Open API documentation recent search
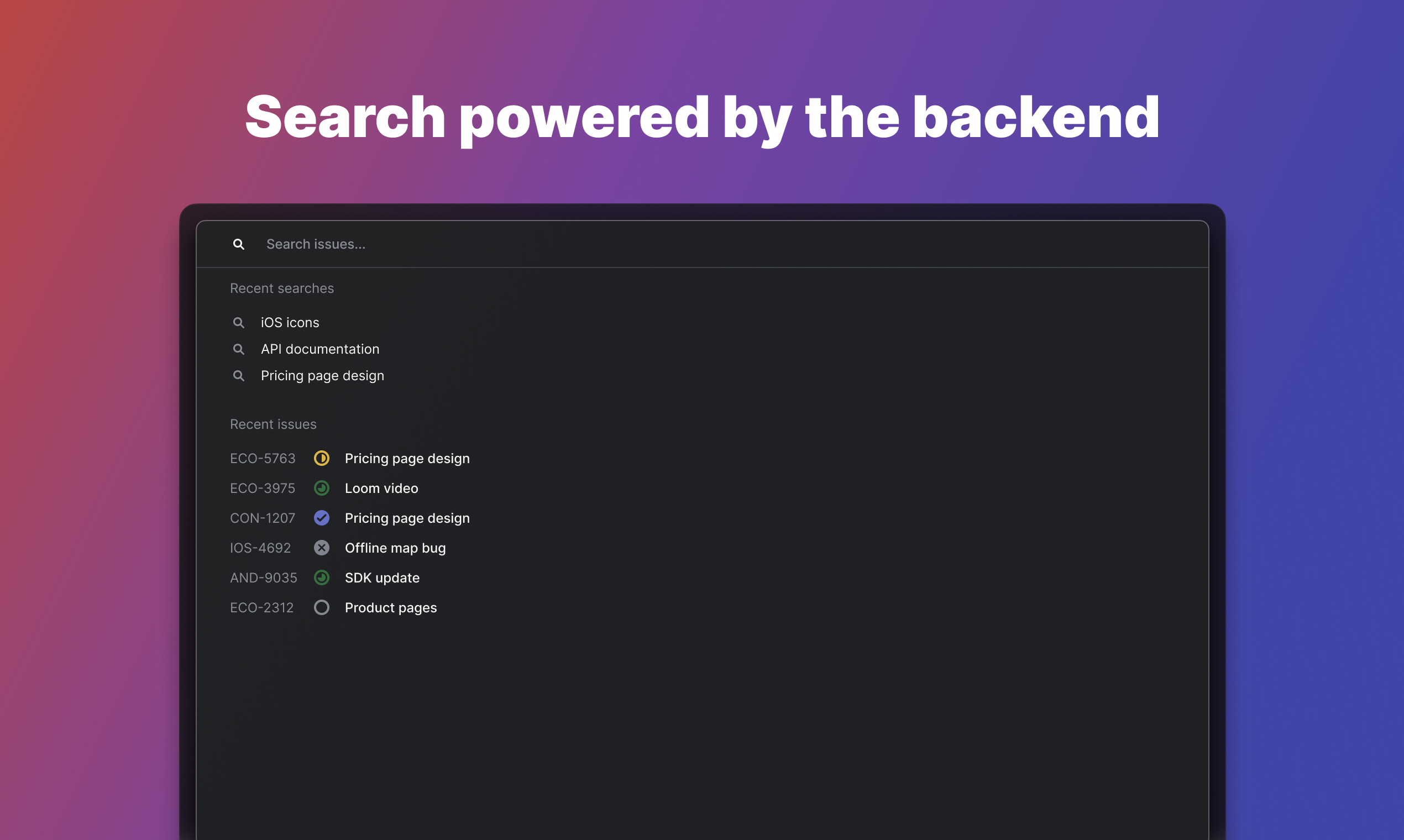This screenshot has width=1404, height=840. 320,349
